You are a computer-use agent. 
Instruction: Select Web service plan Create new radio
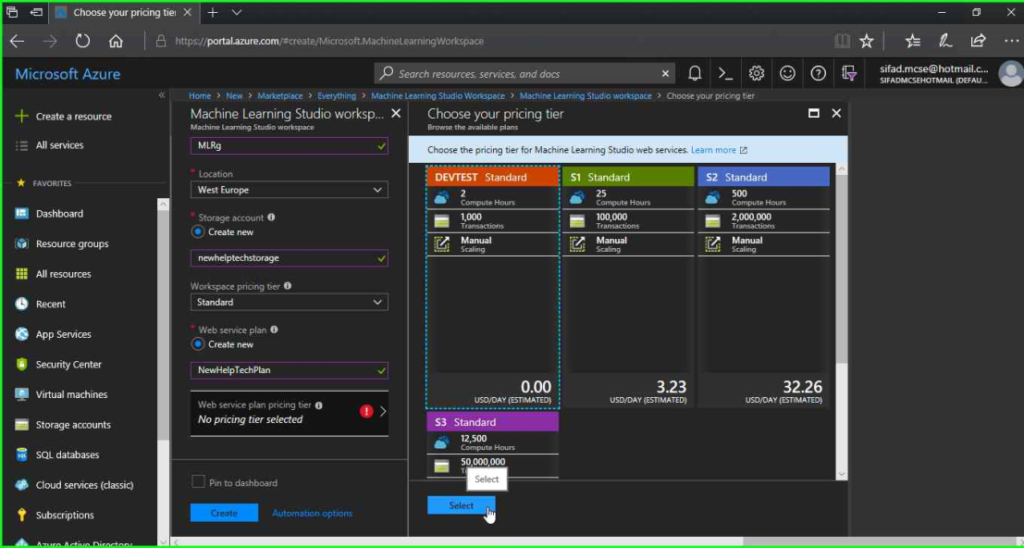[198, 344]
